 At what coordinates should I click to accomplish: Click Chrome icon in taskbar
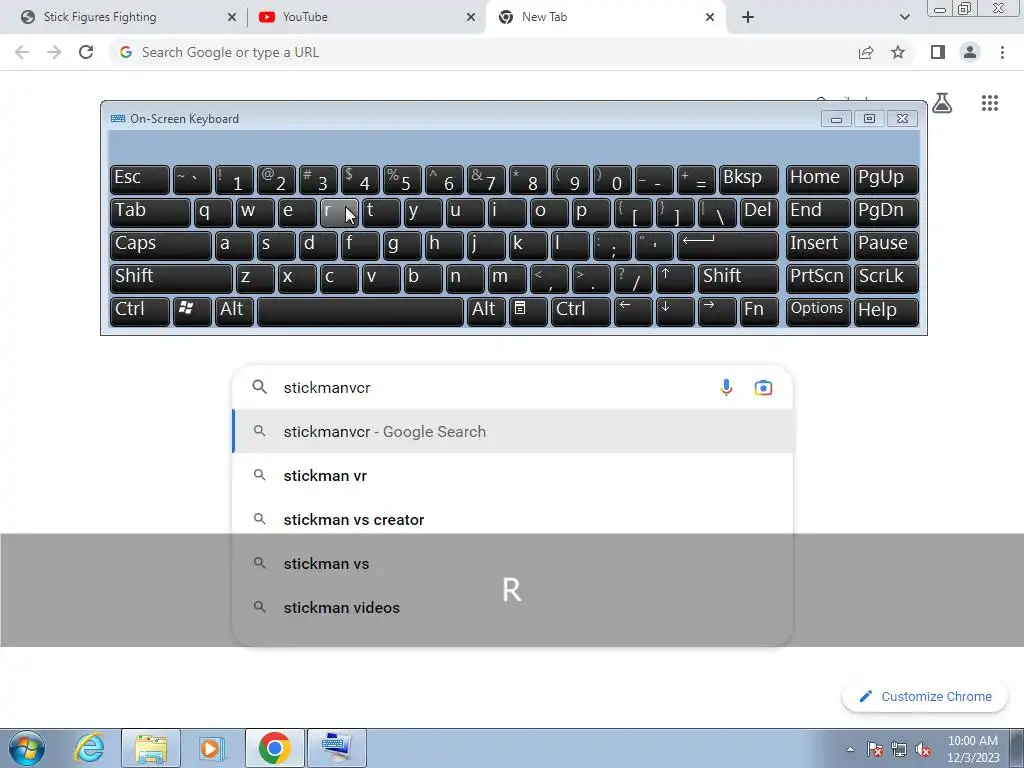tap(275, 748)
